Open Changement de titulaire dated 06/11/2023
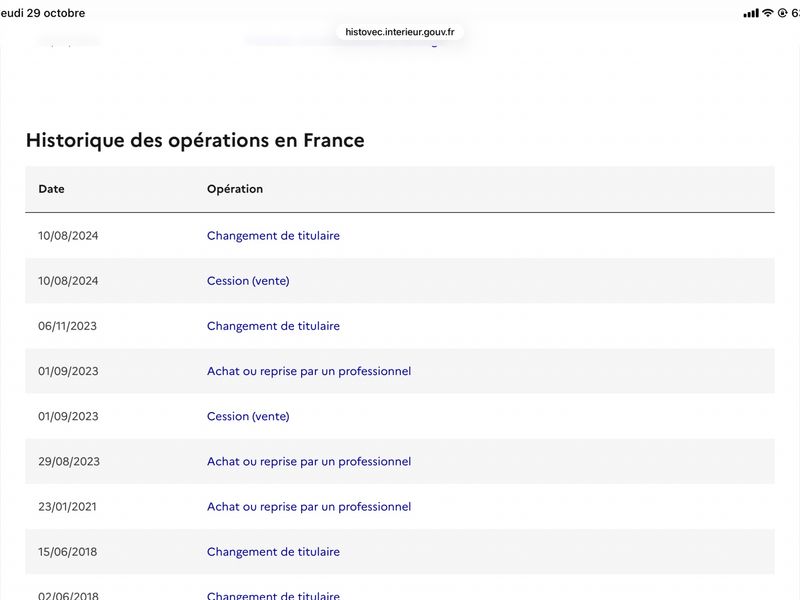This screenshot has width=800, height=600. click(273, 326)
